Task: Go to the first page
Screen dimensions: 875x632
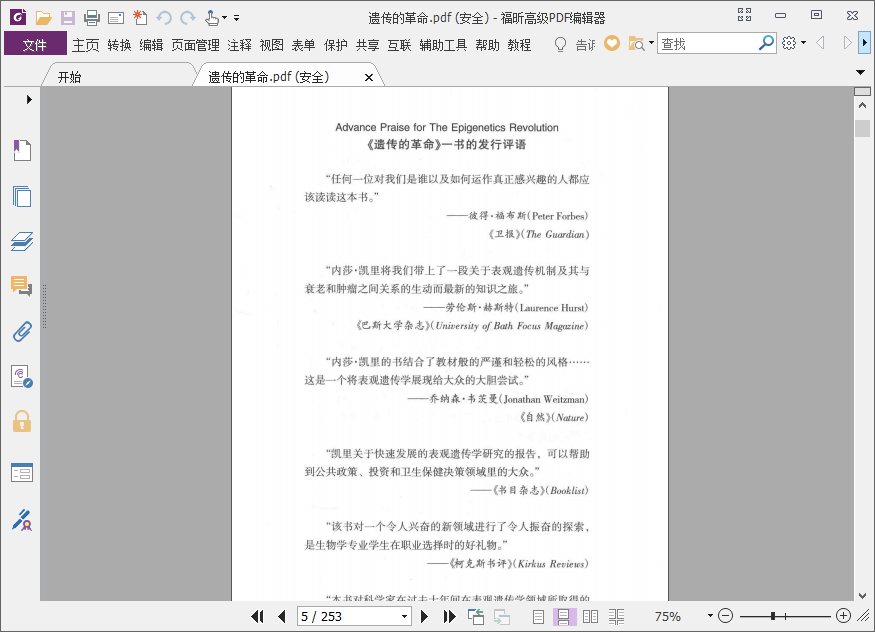Action: click(257, 616)
